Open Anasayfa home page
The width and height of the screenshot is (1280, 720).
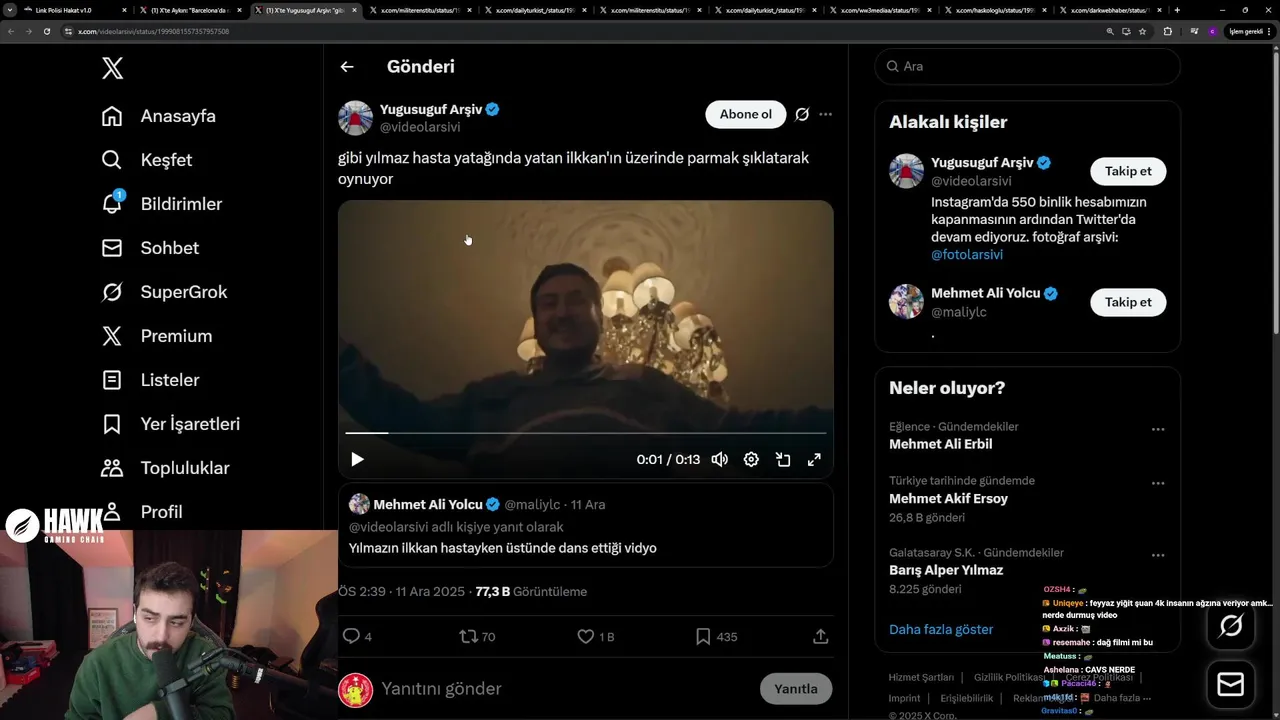click(159, 116)
